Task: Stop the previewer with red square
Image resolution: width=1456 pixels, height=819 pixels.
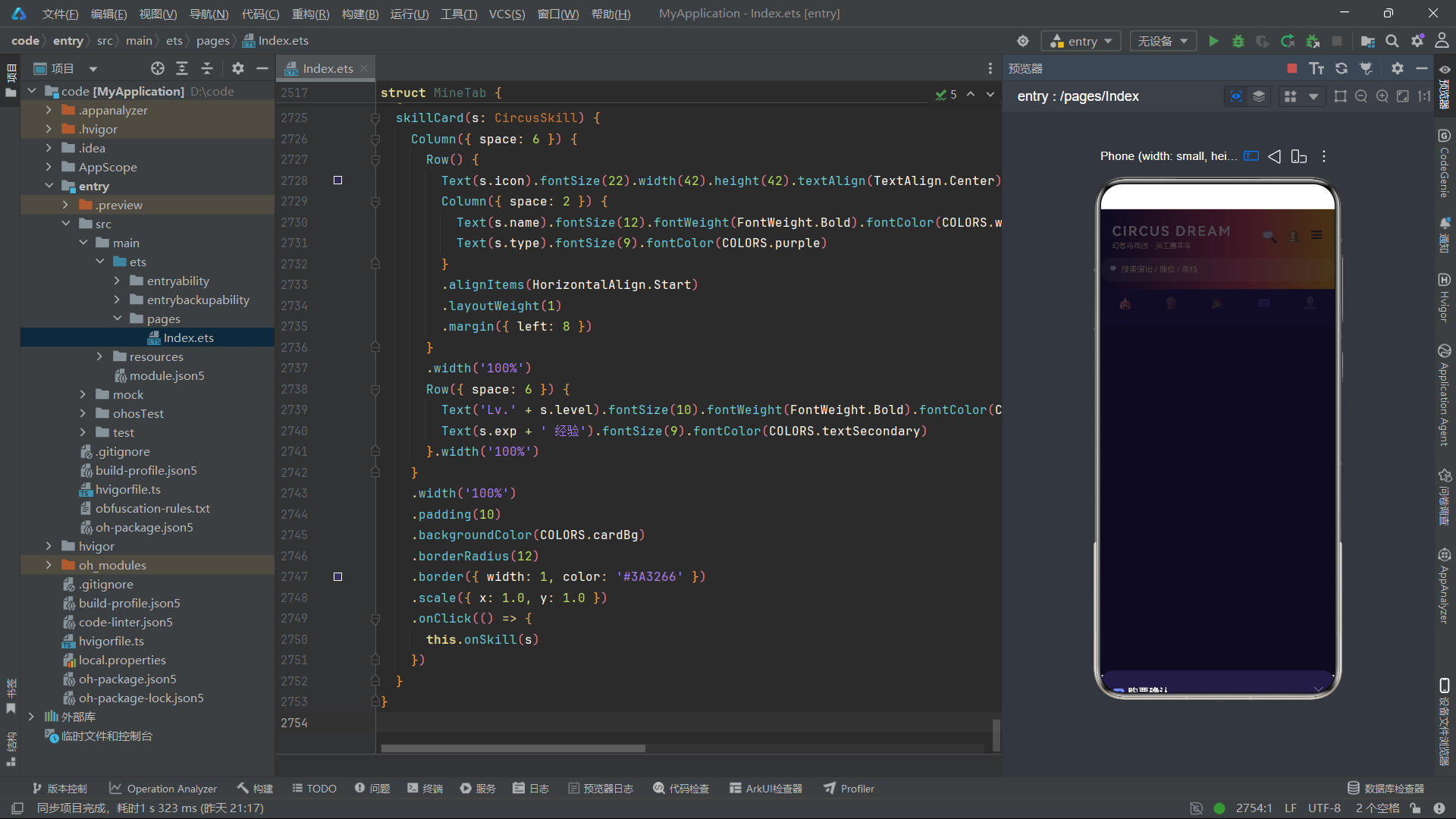Action: tap(1292, 68)
